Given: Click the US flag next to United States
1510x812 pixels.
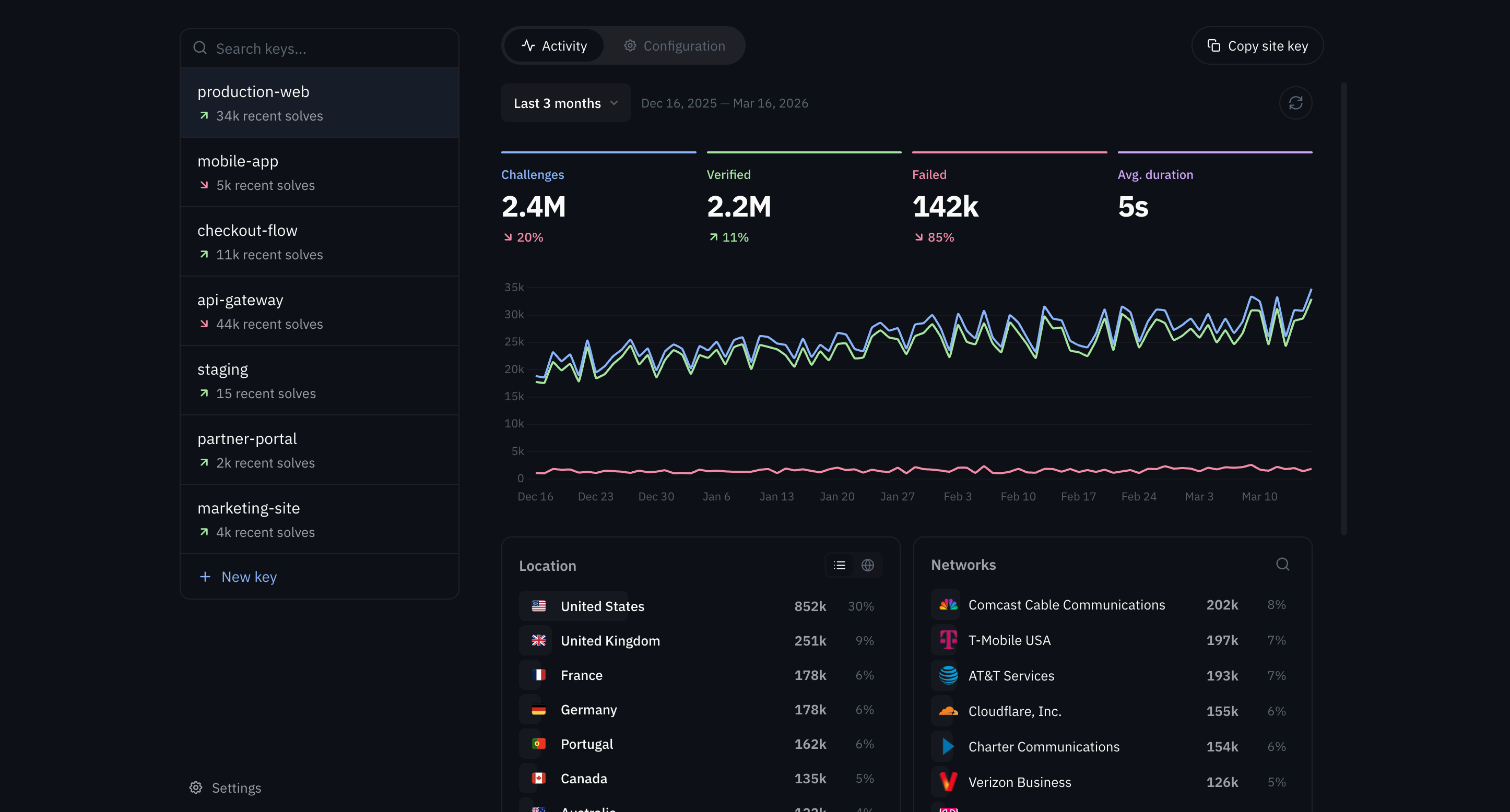Looking at the screenshot, I should coord(539,606).
